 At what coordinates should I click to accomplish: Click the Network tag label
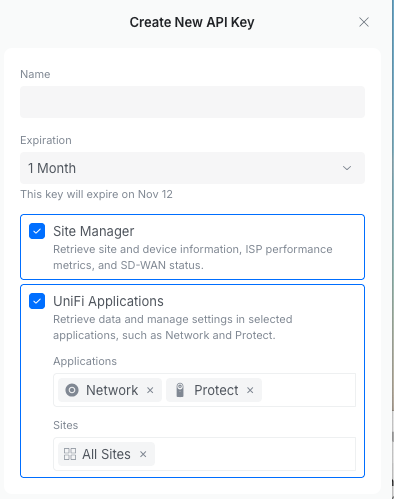tap(112, 390)
